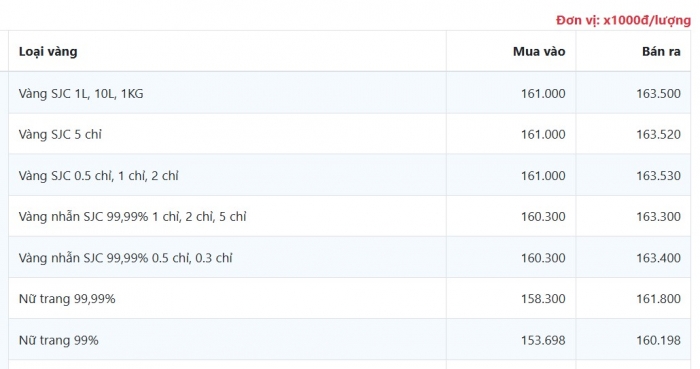Click the 161.800 sell price value
This screenshot has width=700, height=369.
click(658, 299)
